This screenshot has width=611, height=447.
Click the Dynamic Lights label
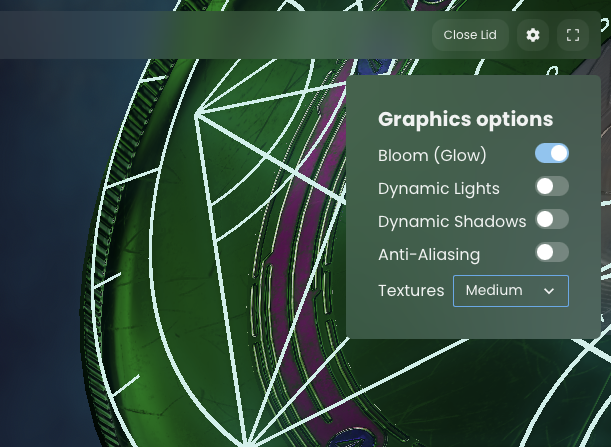(x=439, y=189)
